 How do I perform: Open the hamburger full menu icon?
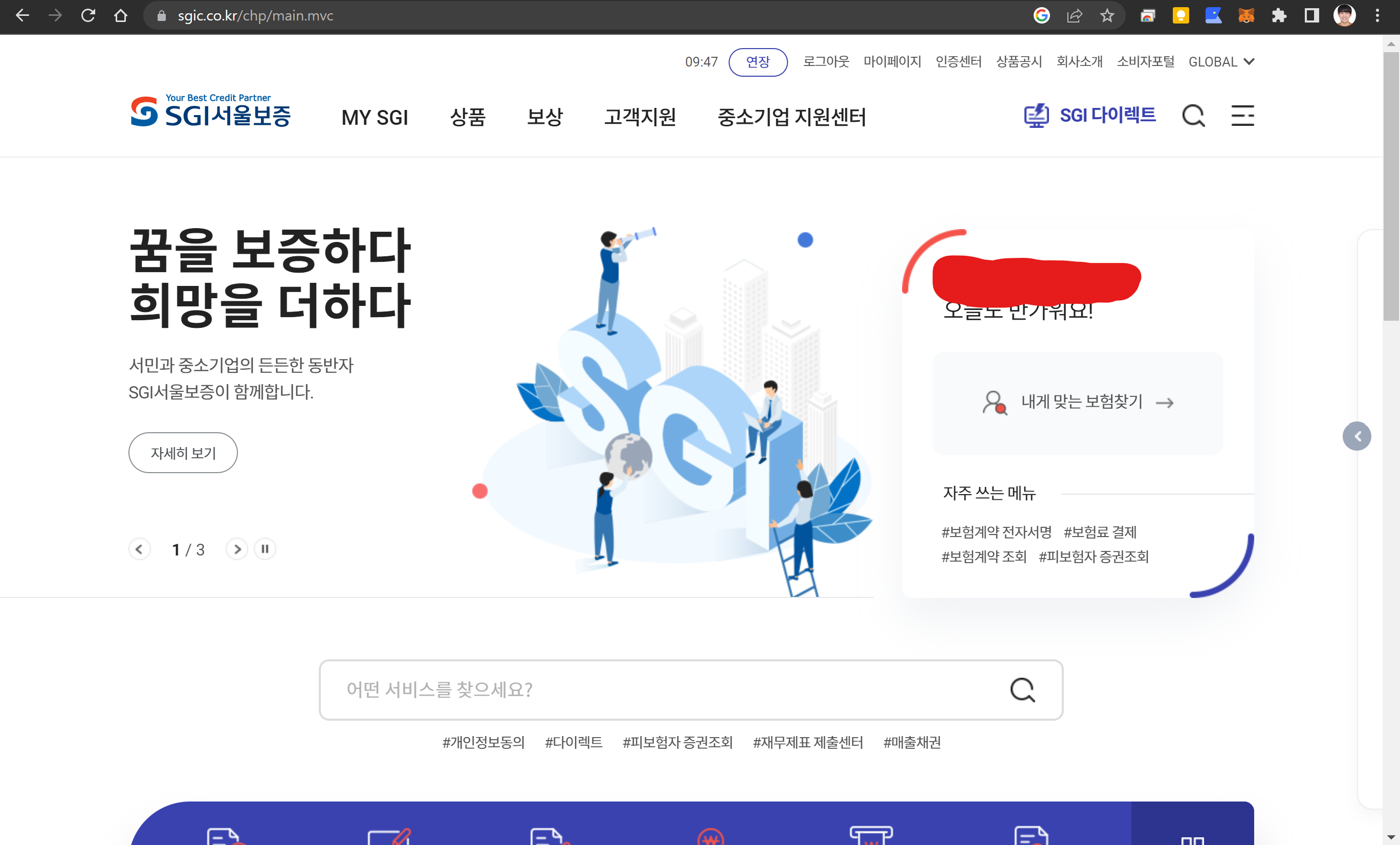[x=1242, y=116]
